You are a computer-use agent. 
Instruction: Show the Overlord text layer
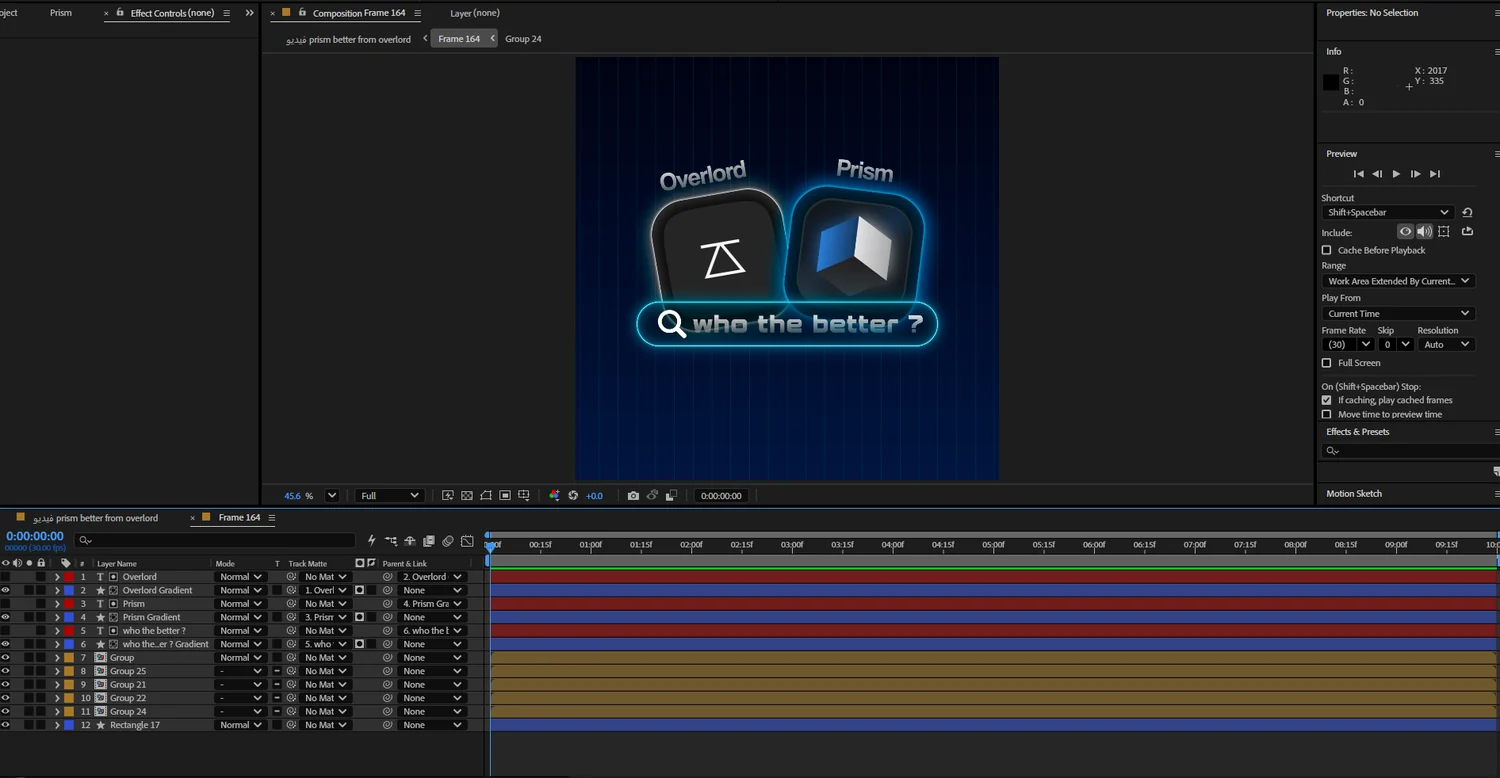click(5, 577)
